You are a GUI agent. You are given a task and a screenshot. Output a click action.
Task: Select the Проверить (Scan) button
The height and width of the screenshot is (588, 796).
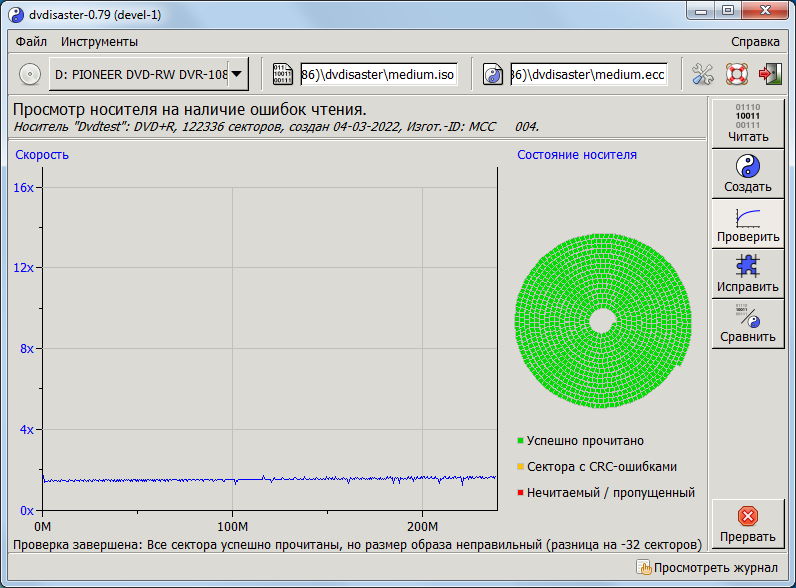click(x=748, y=224)
